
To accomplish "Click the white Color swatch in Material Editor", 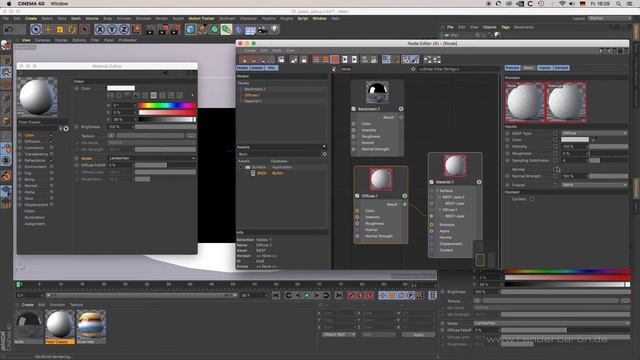I will tap(121, 88).
